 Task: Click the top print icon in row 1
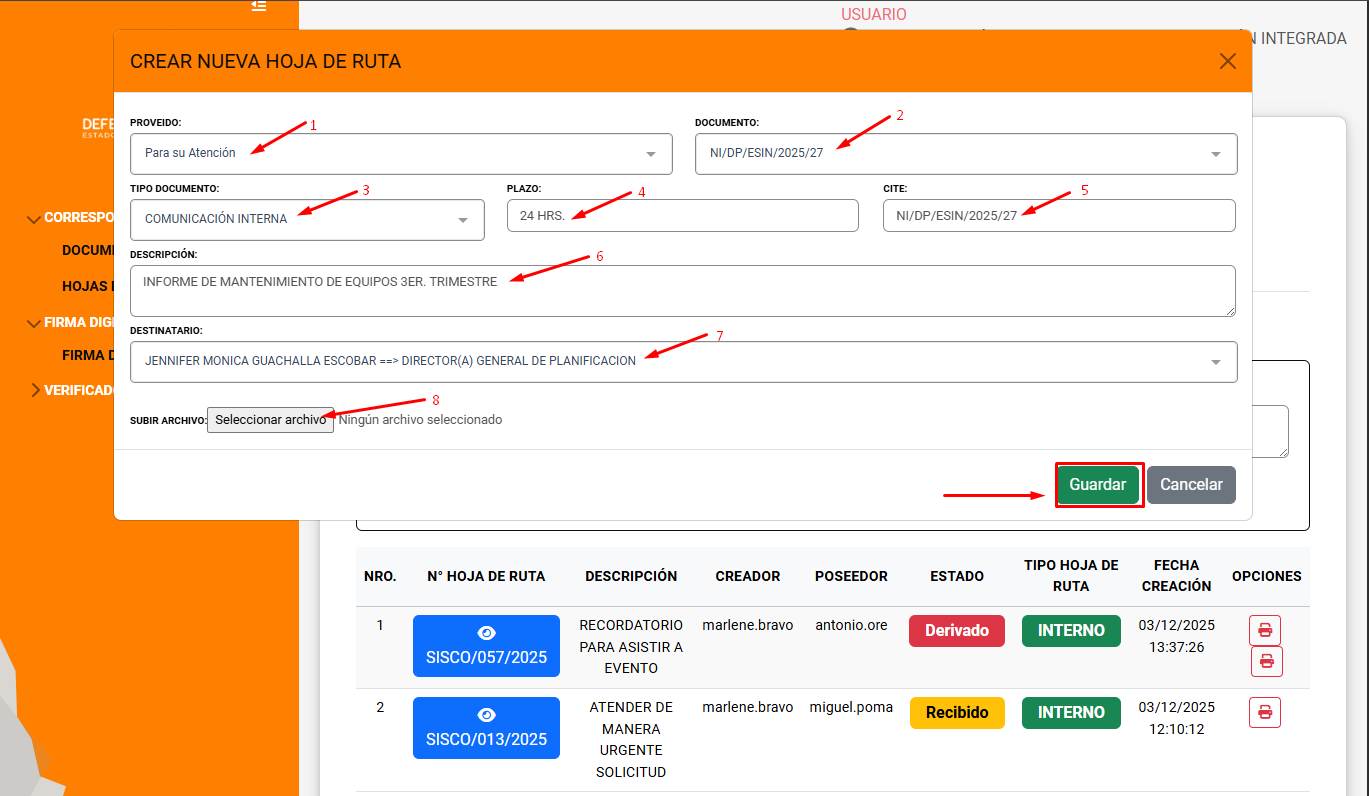1264,630
